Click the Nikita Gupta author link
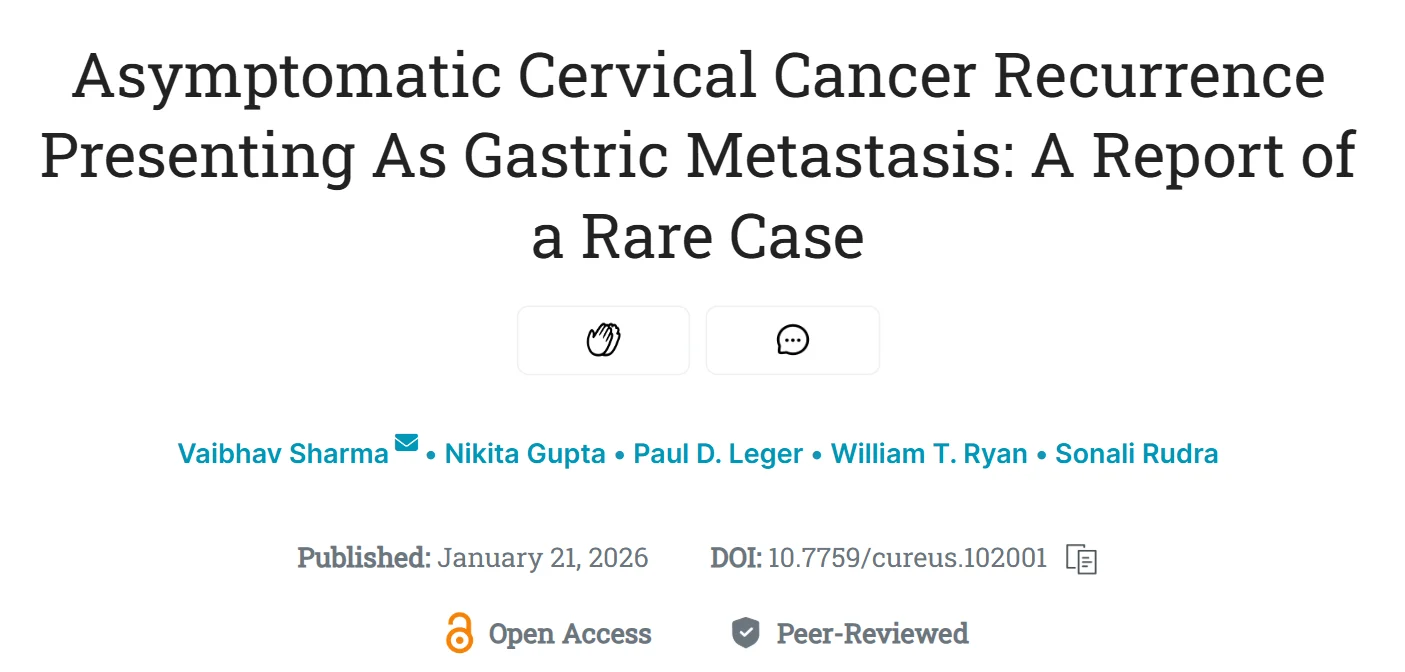This screenshot has width=1405, height=672. pos(527,453)
